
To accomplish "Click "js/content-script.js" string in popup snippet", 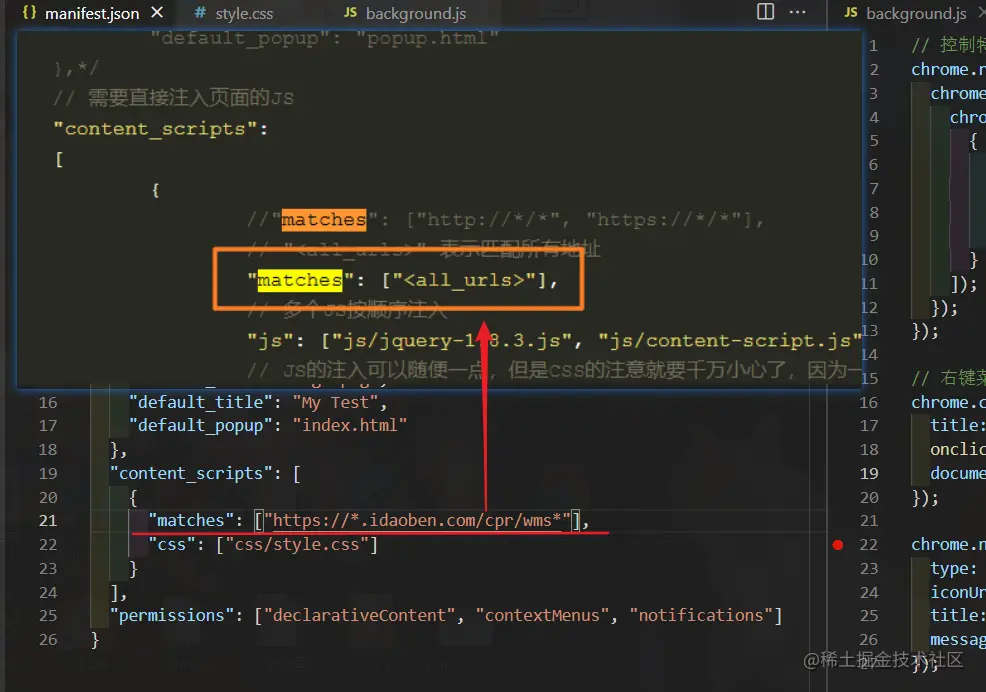I will click(x=729, y=341).
